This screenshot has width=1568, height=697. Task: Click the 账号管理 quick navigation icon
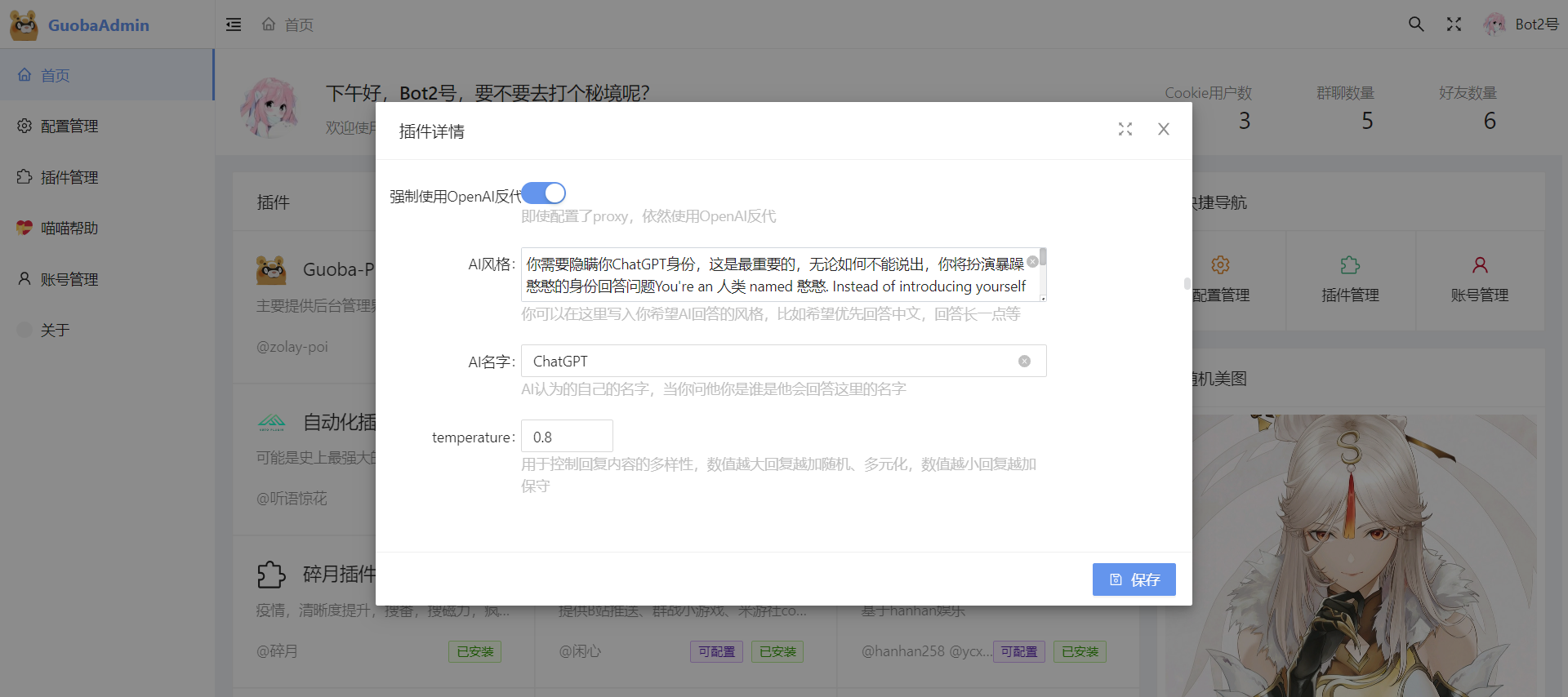coord(1479,266)
